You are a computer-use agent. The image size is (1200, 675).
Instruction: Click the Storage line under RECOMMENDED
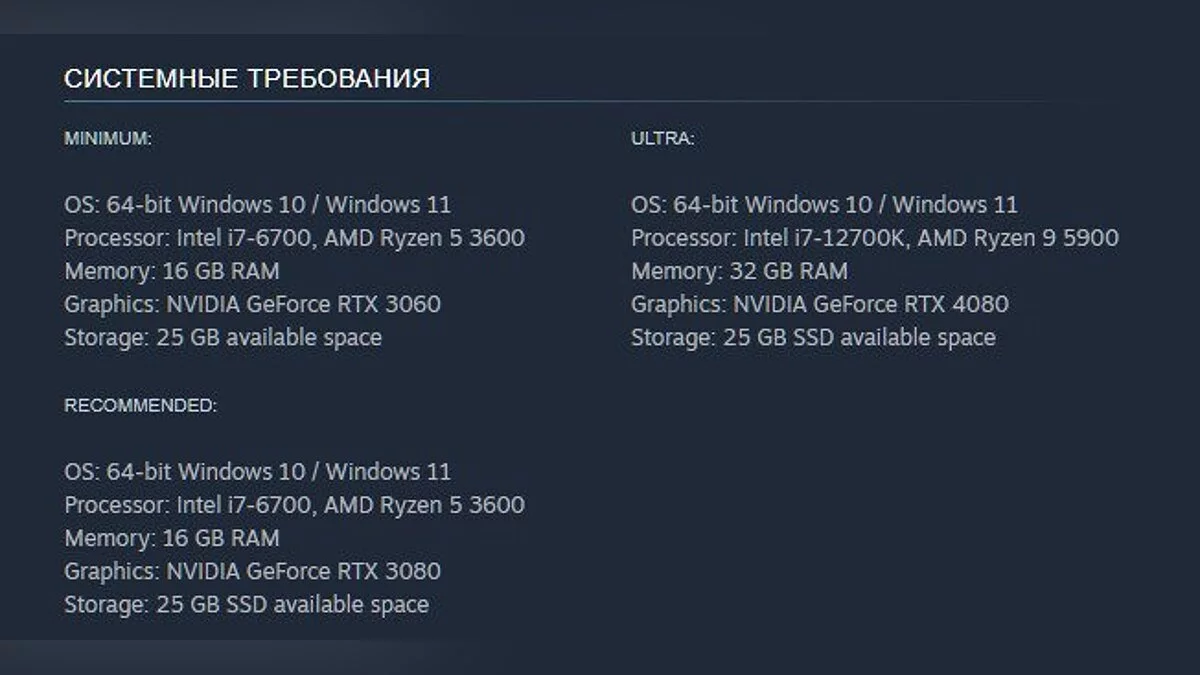(x=246, y=604)
